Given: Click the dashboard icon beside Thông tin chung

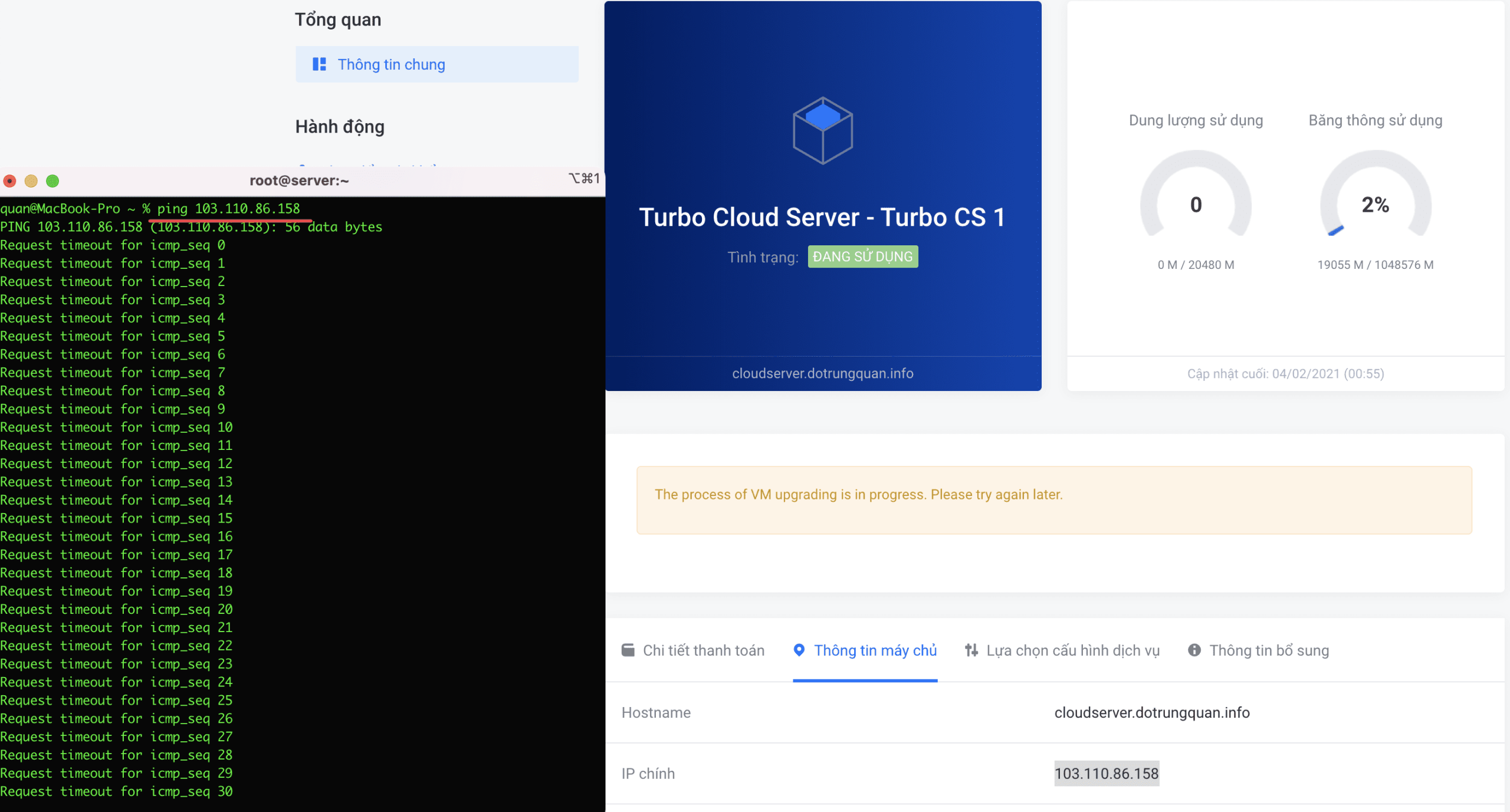Looking at the screenshot, I should click(319, 64).
